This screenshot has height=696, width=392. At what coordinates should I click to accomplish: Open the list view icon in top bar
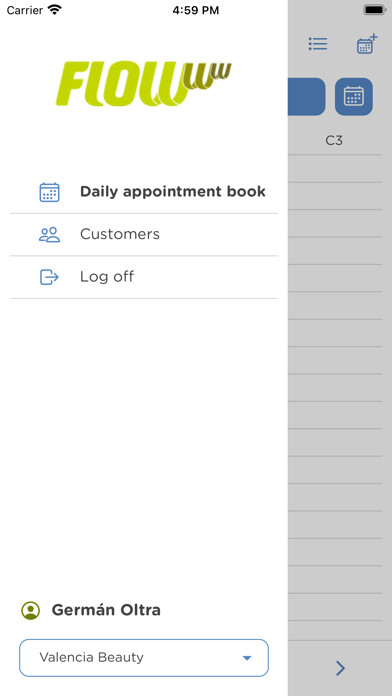(318, 44)
